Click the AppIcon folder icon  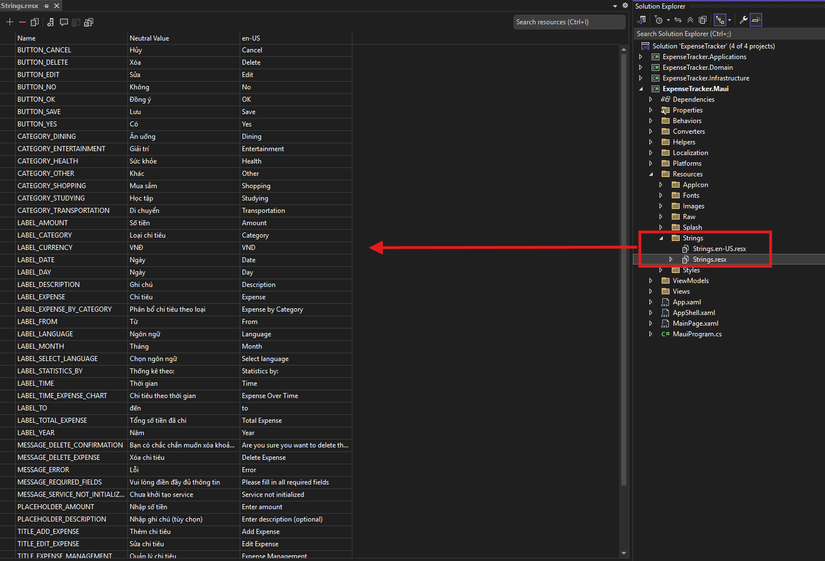point(676,185)
